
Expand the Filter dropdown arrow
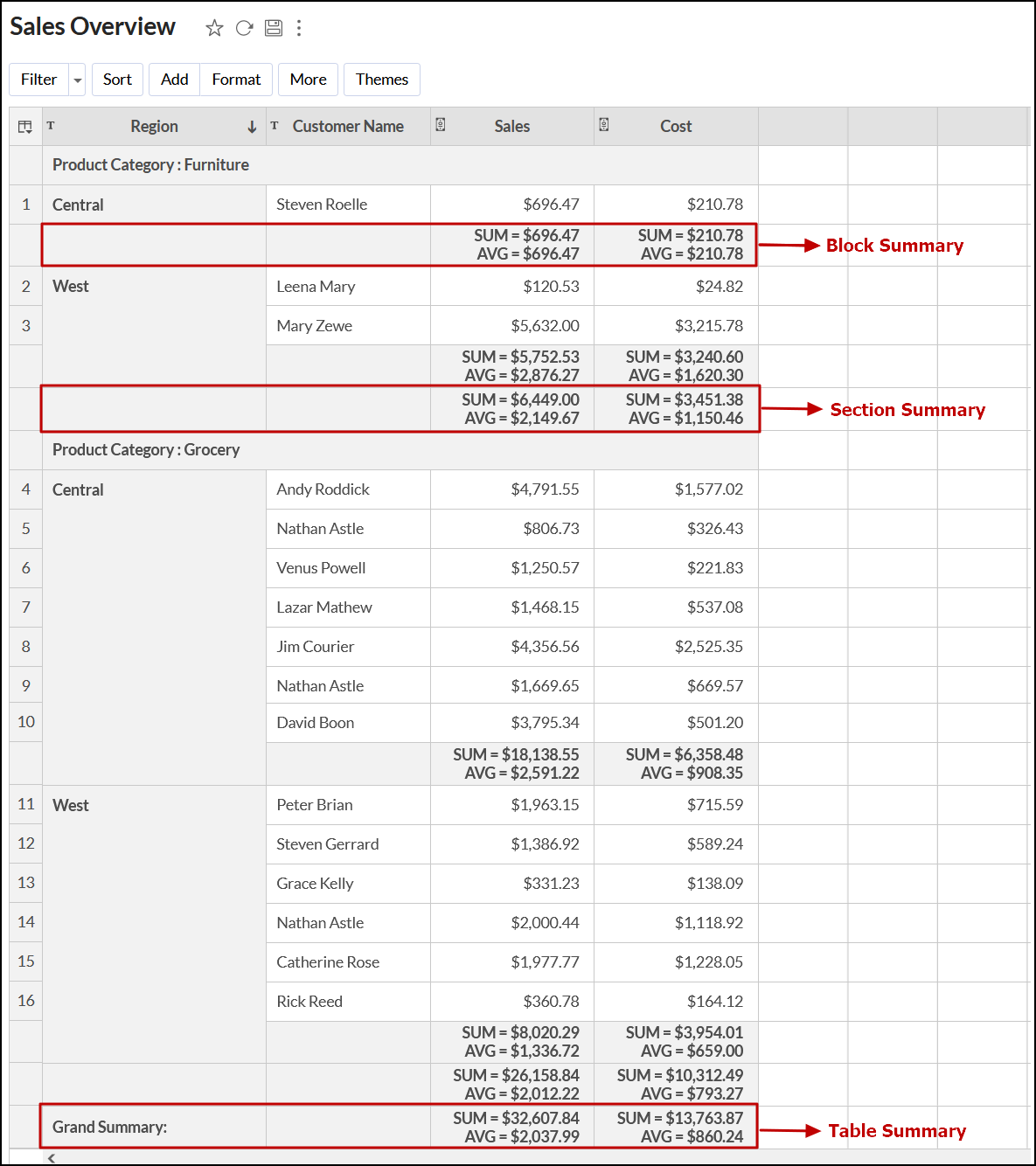pos(77,79)
